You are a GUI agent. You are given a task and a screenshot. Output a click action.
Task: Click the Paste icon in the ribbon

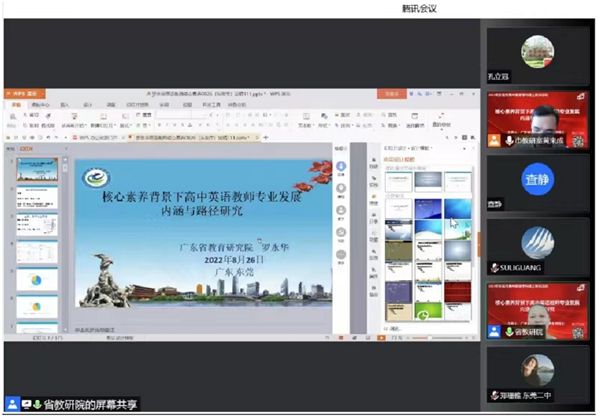12,117
